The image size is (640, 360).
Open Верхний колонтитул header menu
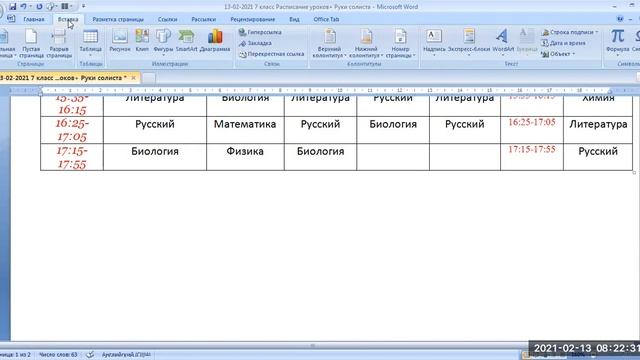coord(329,44)
